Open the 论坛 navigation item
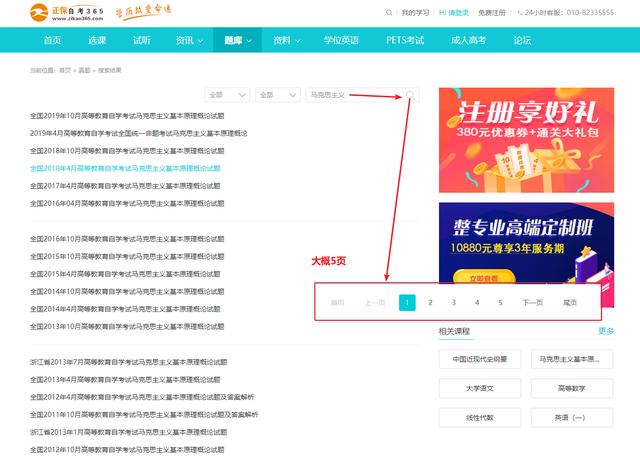The image size is (640, 457). [522, 40]
